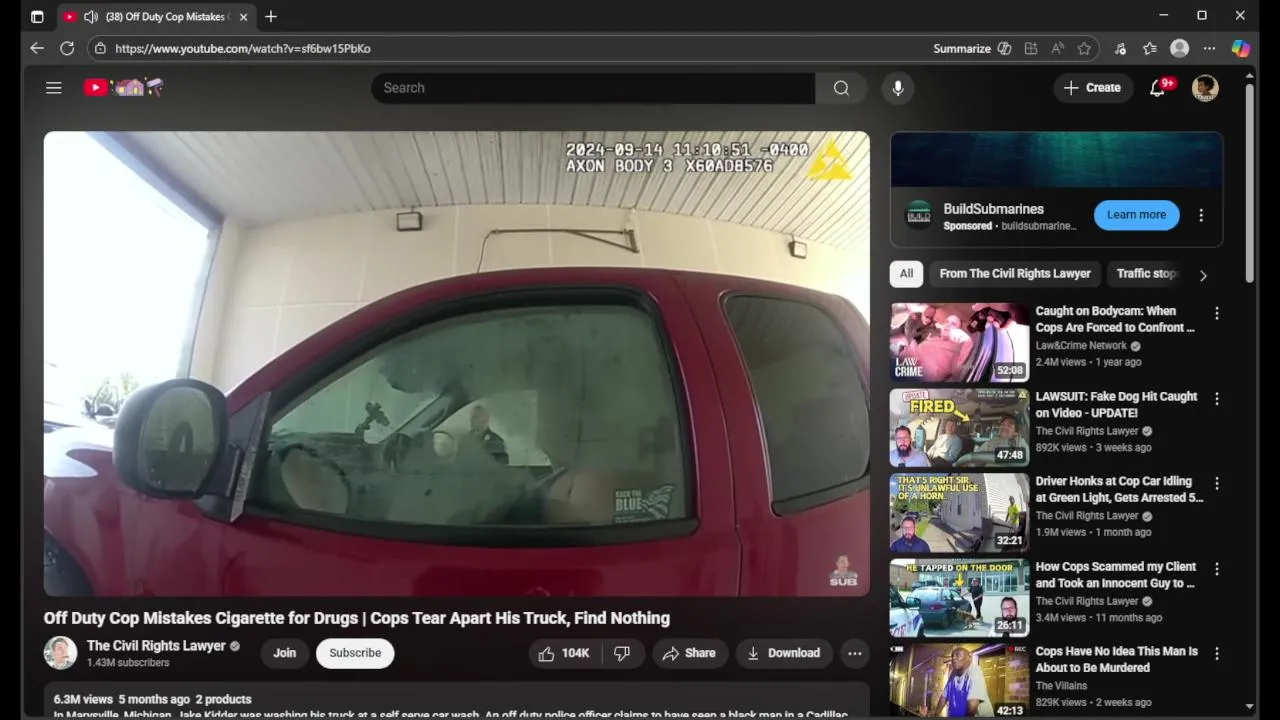
Task: Click the video player frame
Action: 456,364
